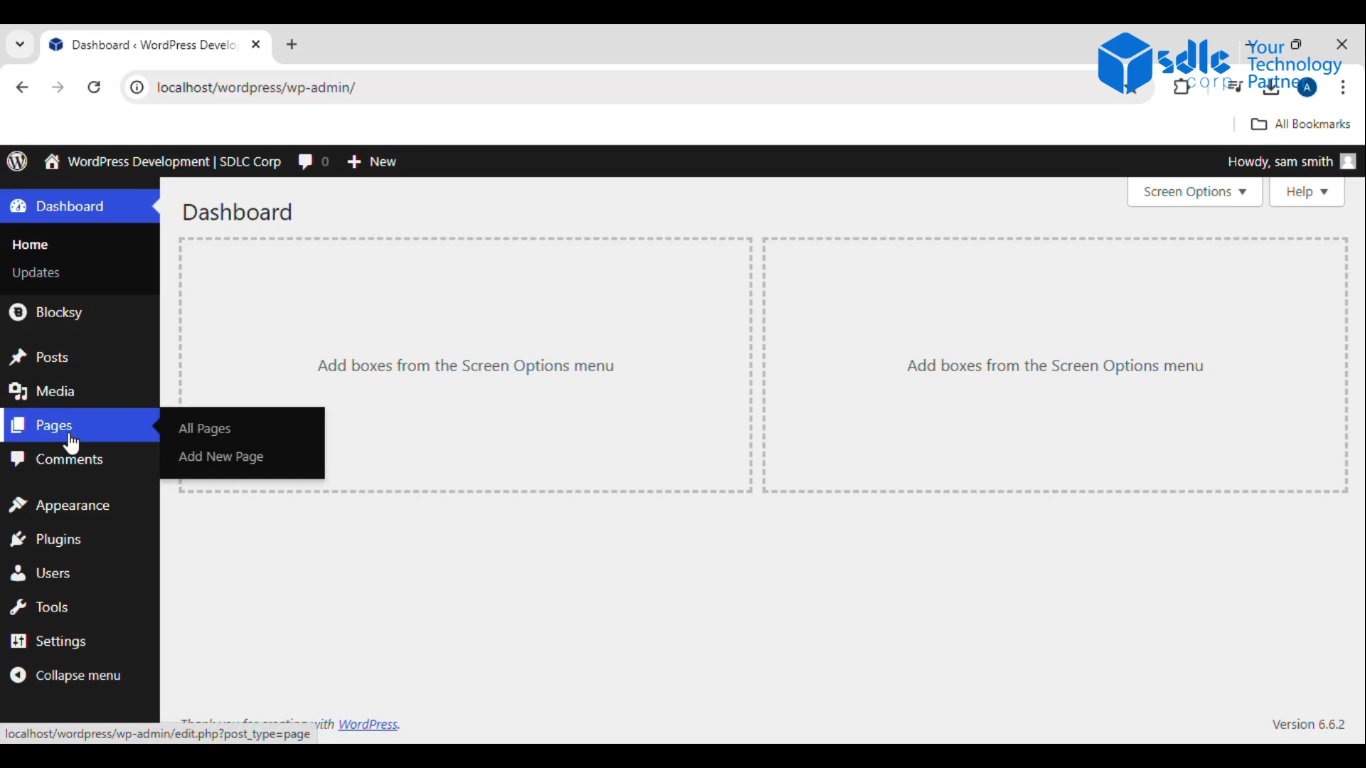Image resolution: width=1366 pixels, height=768 pixels.
Task: Open the tab search chevron dropdown
Action: pos(19,44)
